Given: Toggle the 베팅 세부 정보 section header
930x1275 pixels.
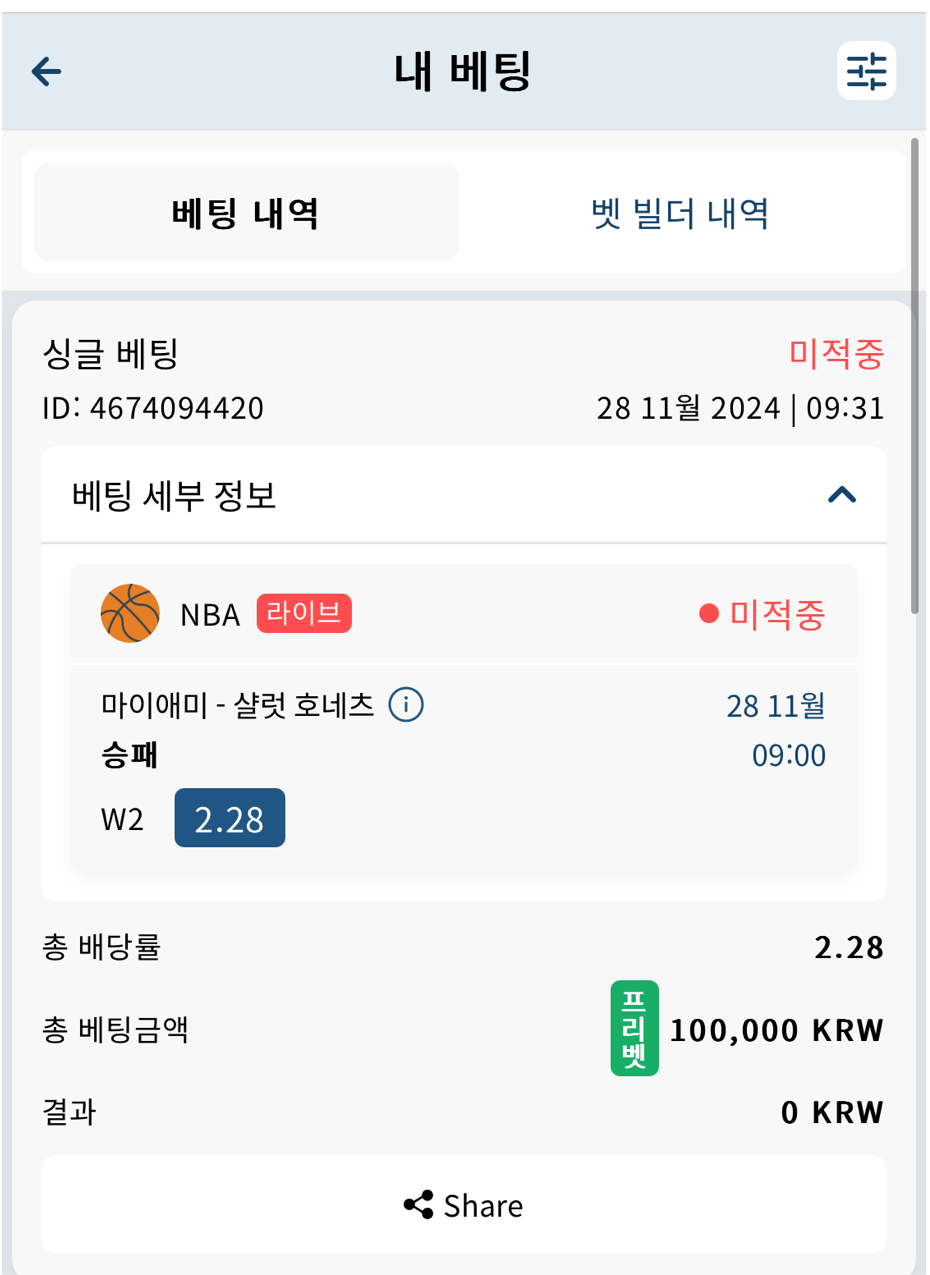Looking at the screenshot, I should coord(464,495).
